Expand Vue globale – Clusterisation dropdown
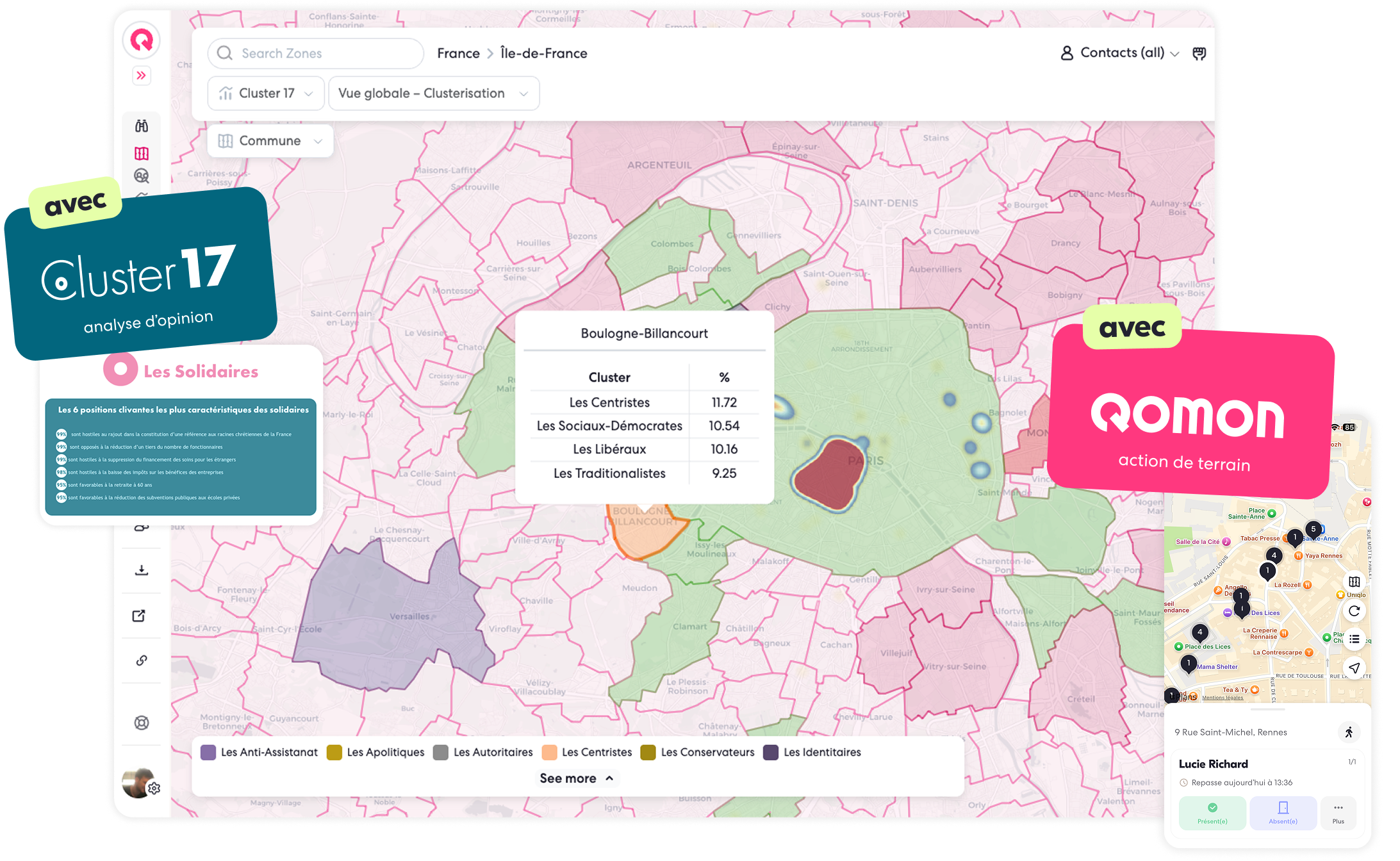 (433, 94)
